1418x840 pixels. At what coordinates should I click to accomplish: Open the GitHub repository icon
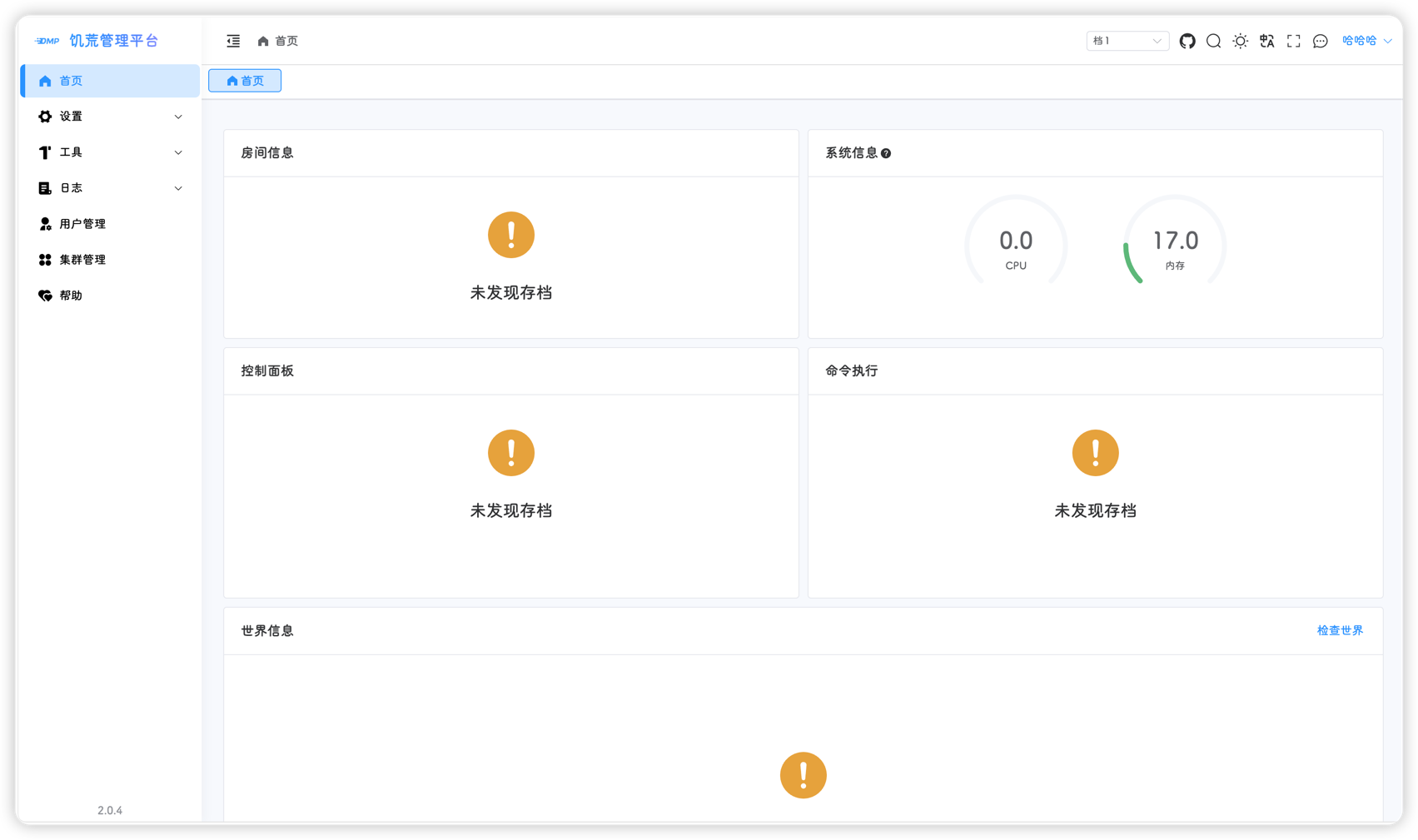[x=1187, y=41]
